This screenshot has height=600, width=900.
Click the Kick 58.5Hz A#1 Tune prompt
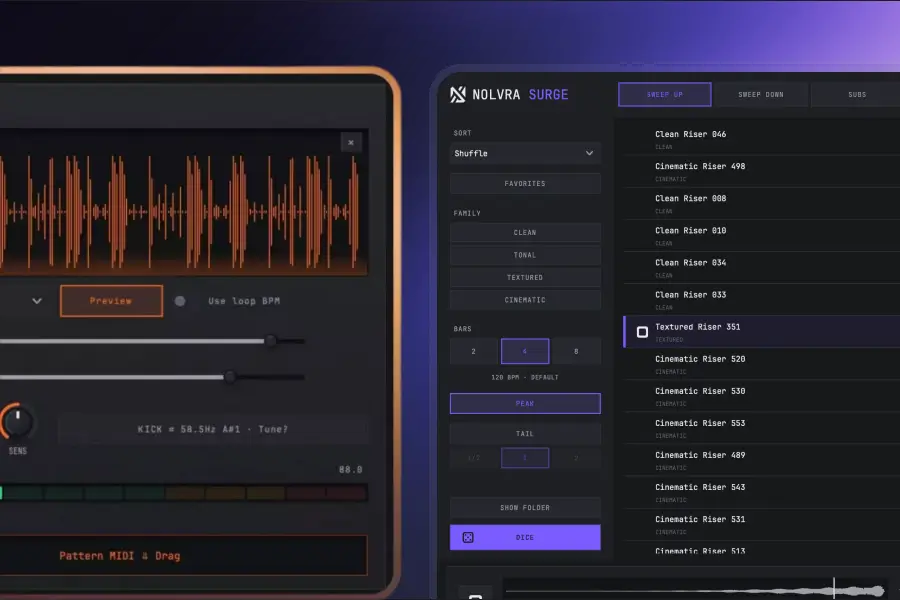(x=212, y=429)
